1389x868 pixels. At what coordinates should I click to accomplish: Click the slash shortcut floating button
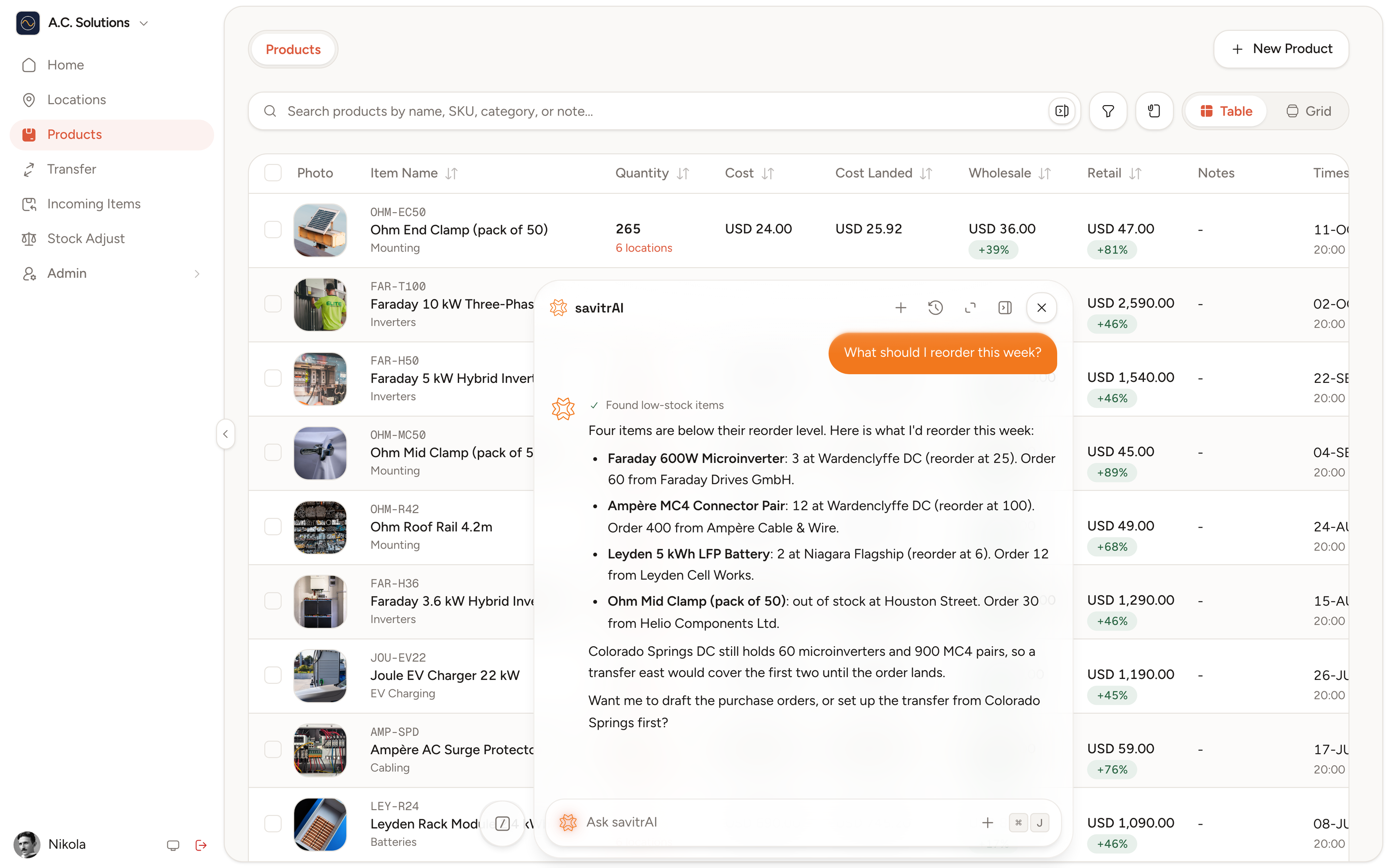(502, 824)
